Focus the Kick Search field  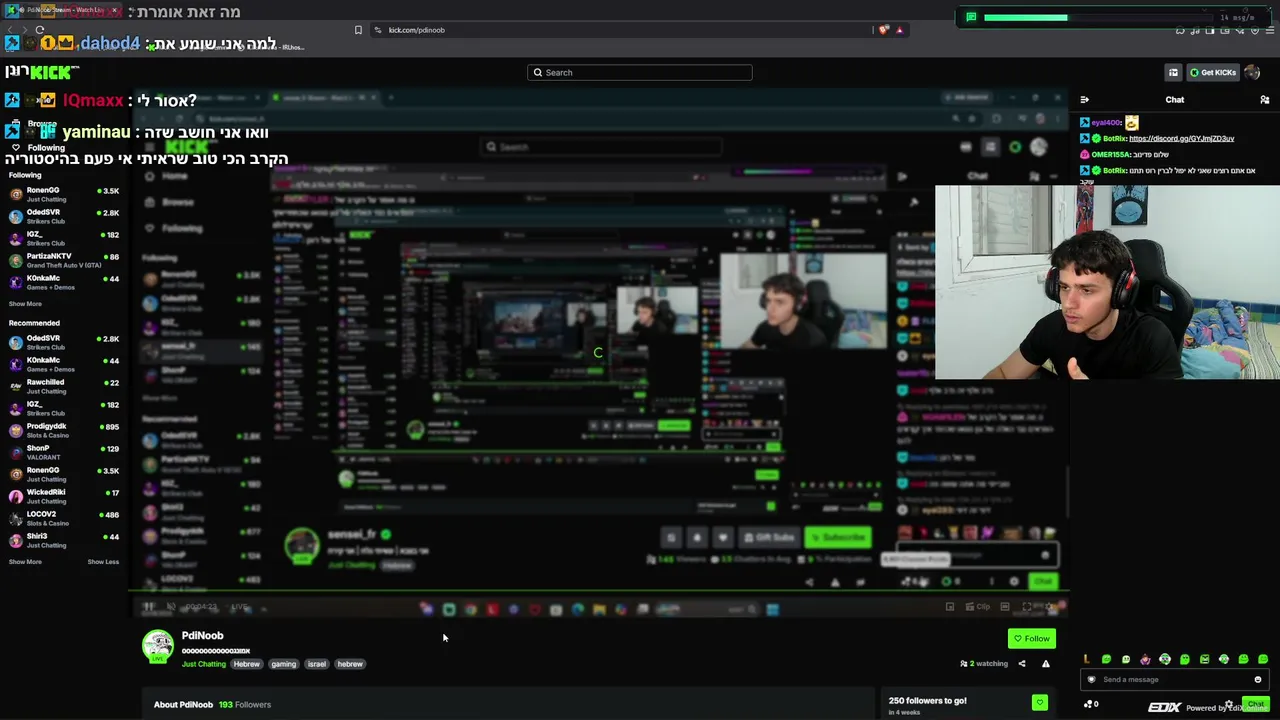[640, 72]
